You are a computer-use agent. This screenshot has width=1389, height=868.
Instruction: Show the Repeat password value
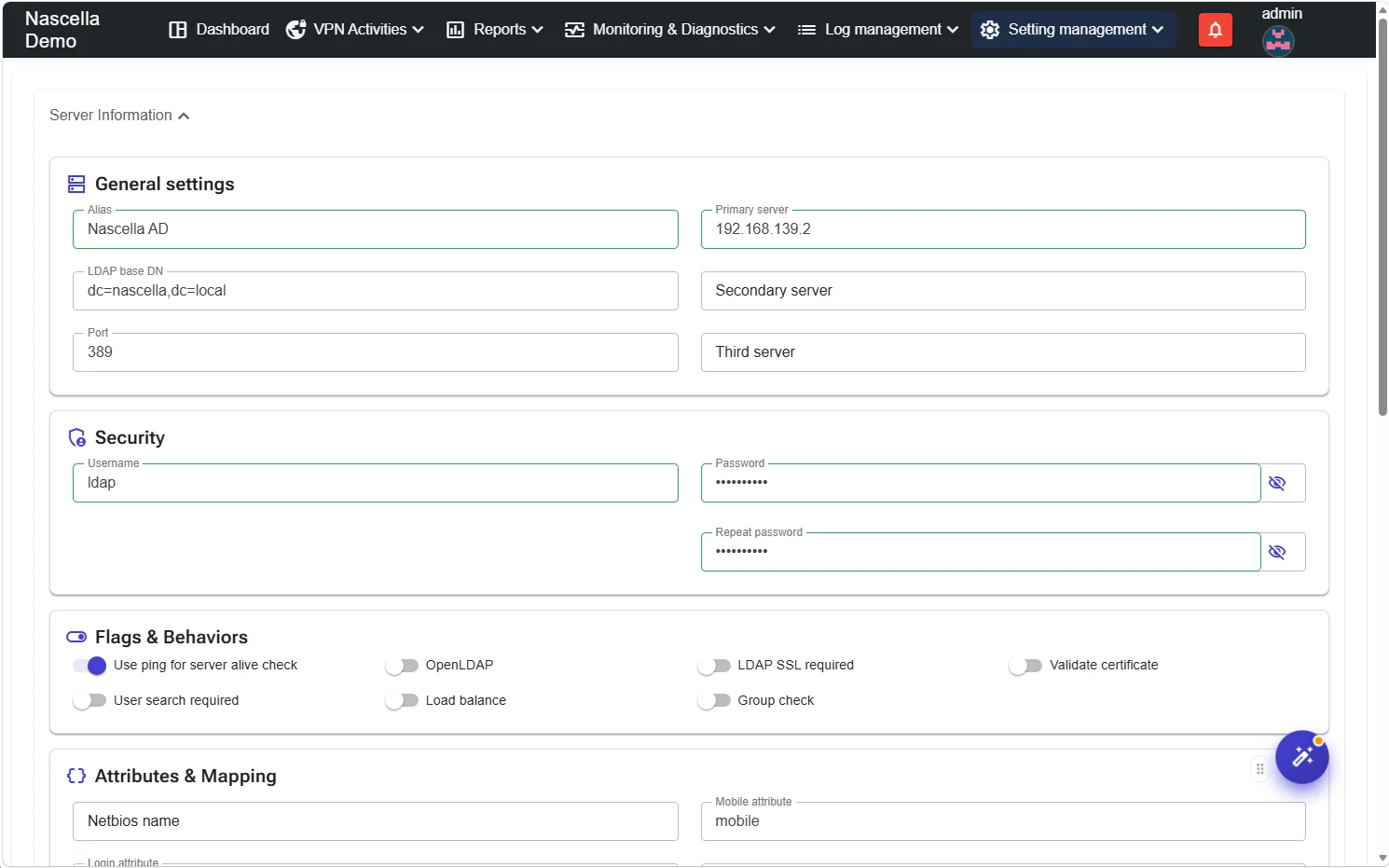[1277, 552]
